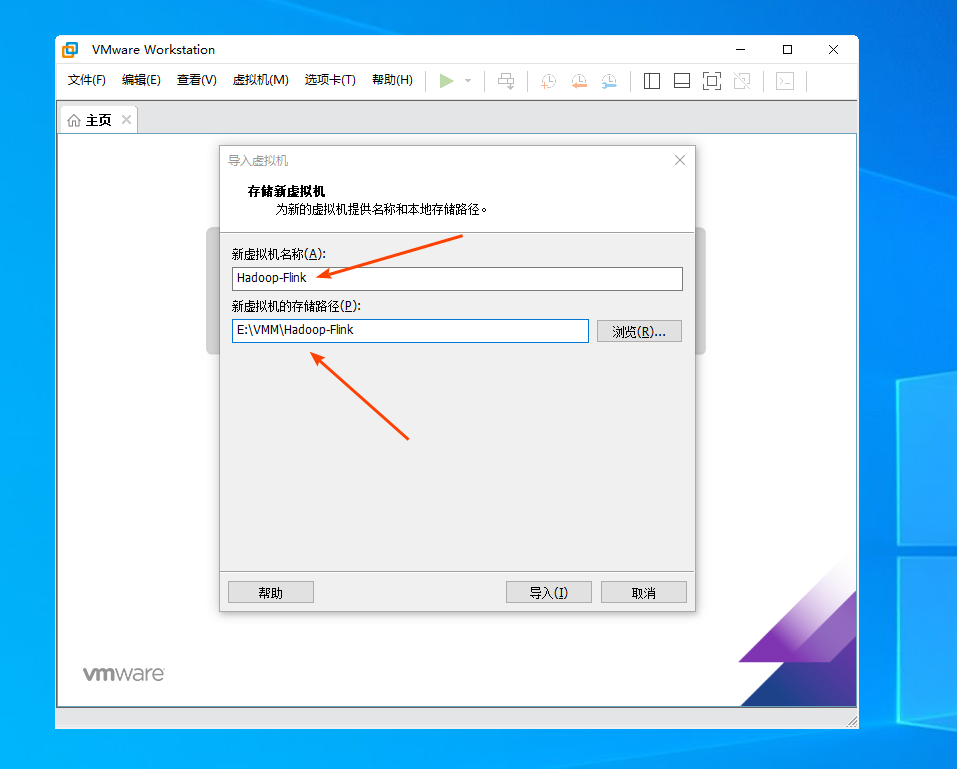The width and height of the screenshot is (957, 769).
Task: Click the Send Ctrl+Alt+Del toolbar icon
Action: pos(507,81)
